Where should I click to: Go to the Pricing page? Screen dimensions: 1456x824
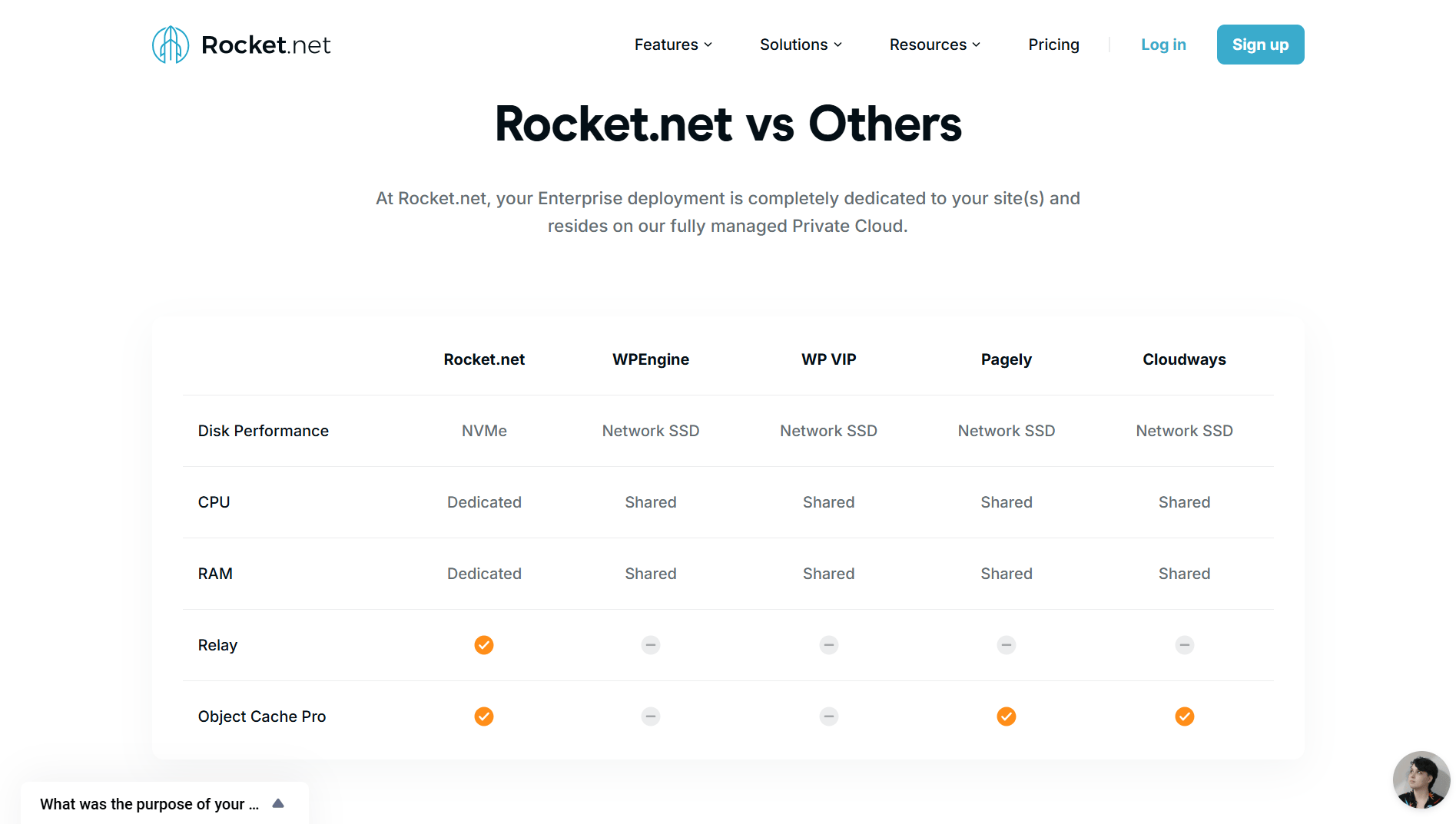tap(1053, 45)
